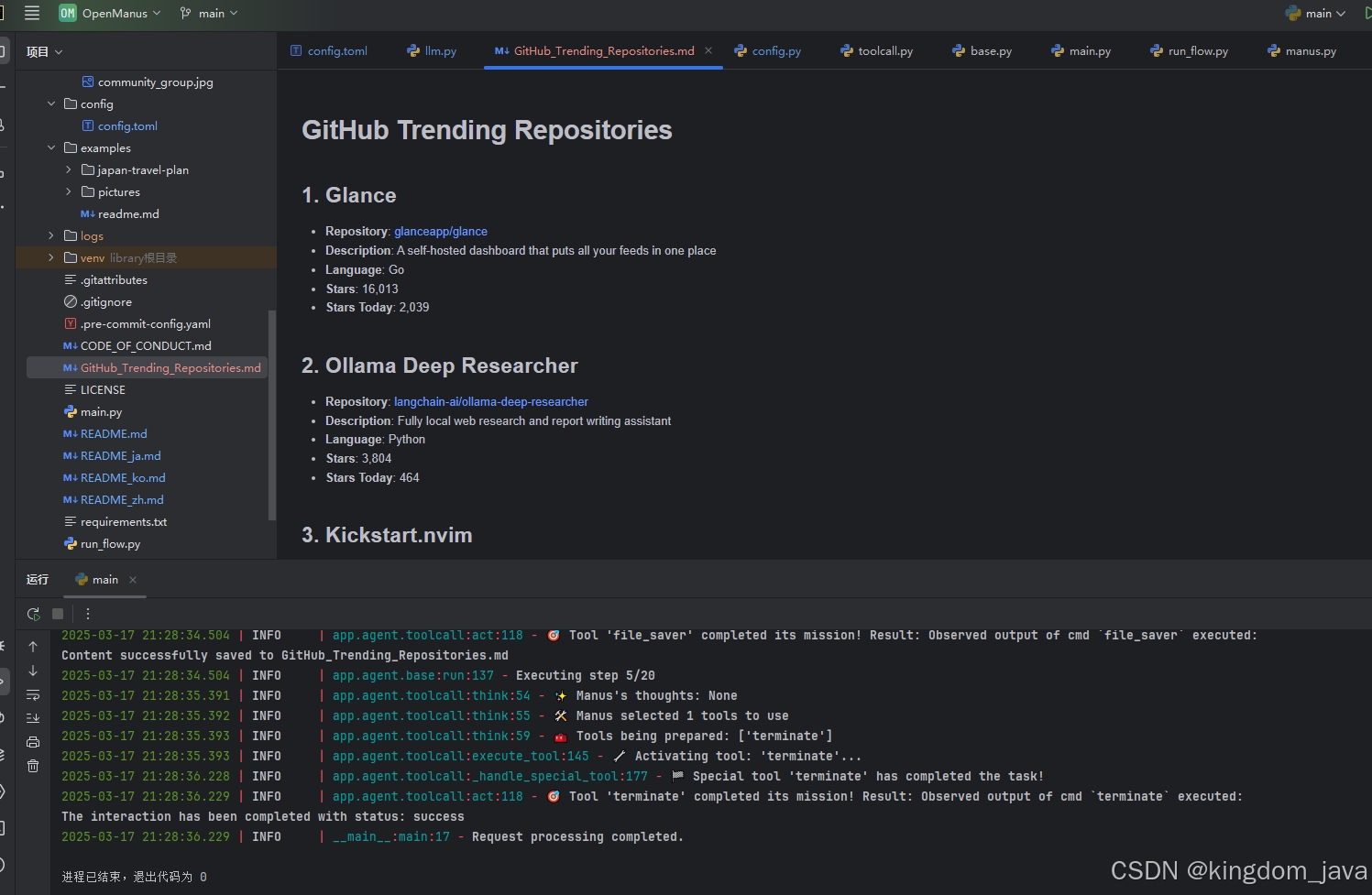Click the Kickstart.nvim heading
Viewport: 1372px width, 895px height.
pos(387,535)
